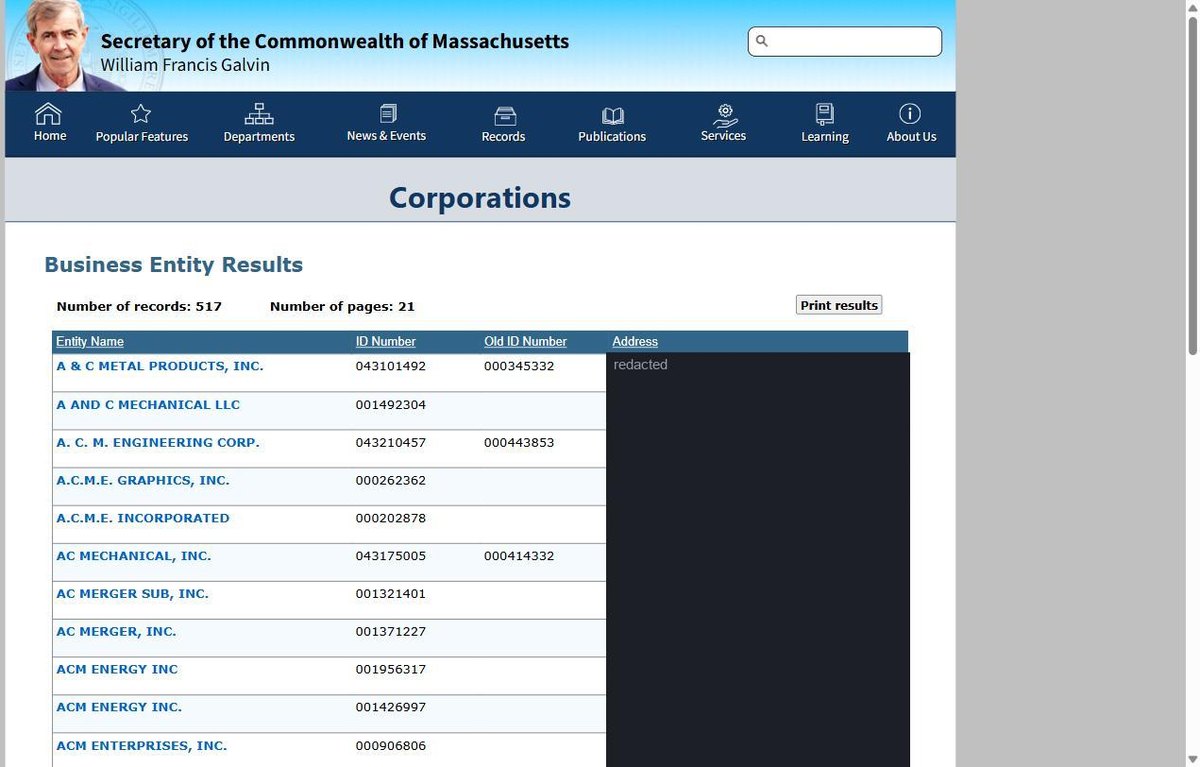Select ID number 001426997

click(391, 707)
